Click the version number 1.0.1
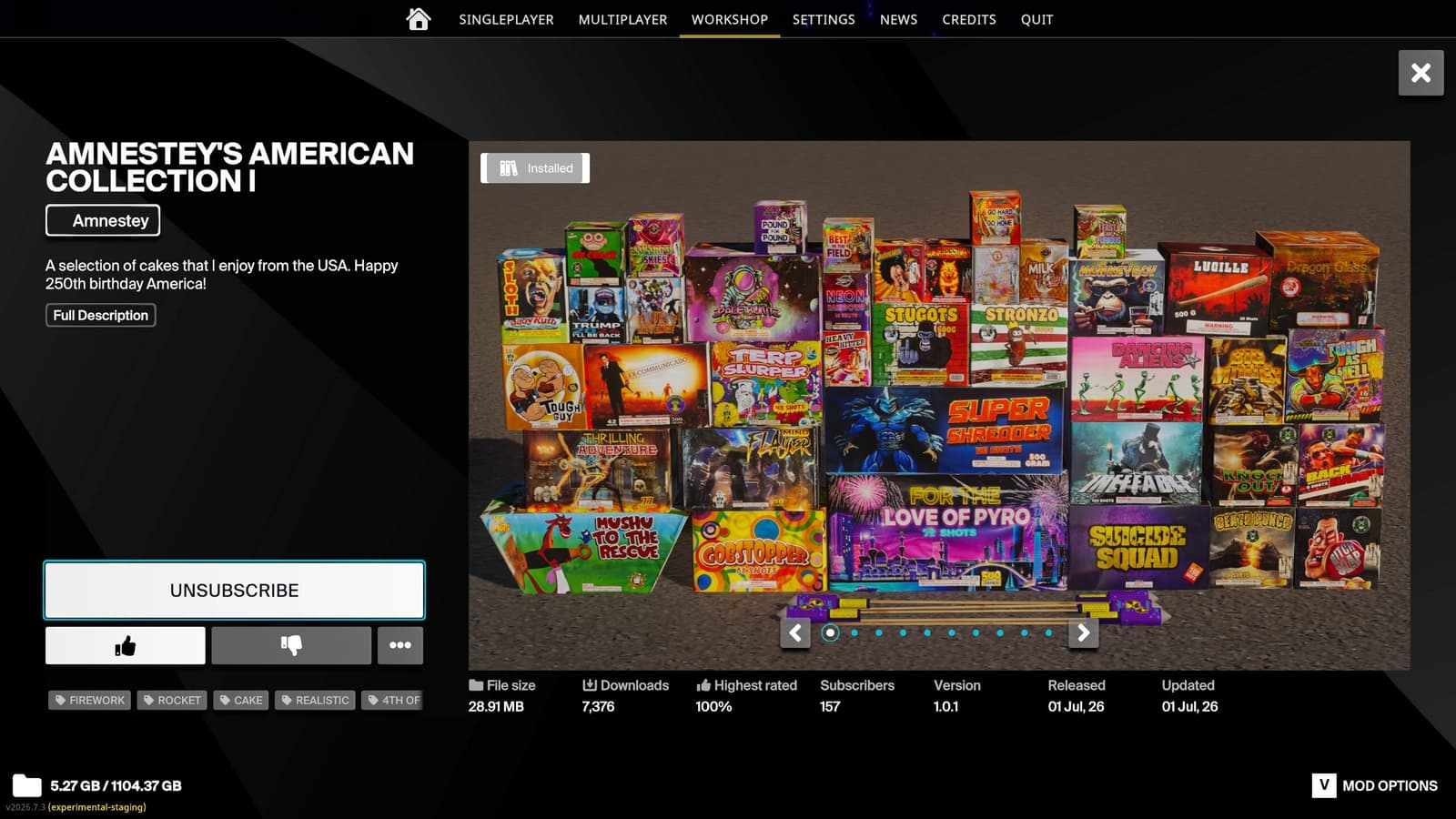Image resolution: width=1456 pixels, height=819 pixels. coord(945,706)
